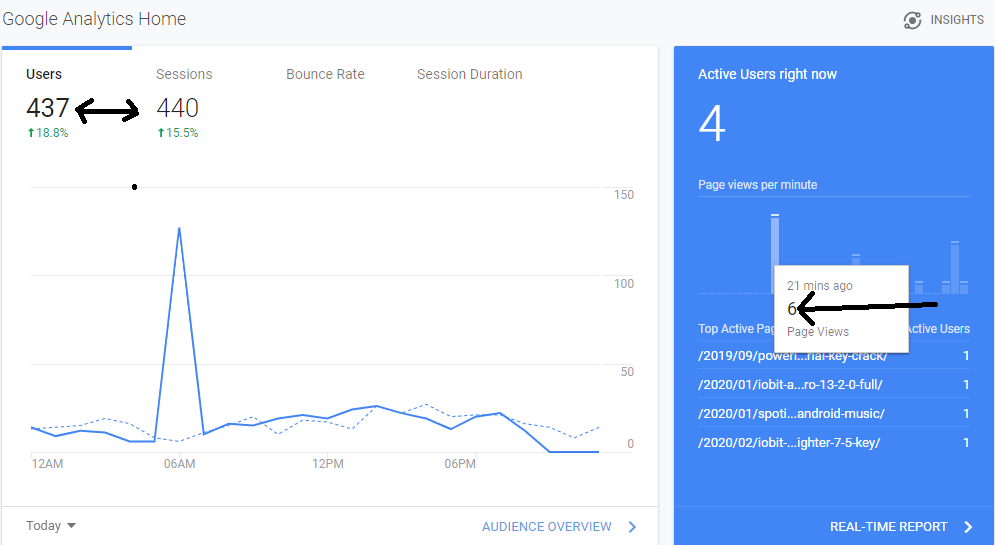Click the 100 y-axis value
The height and width of the screenshot is (545, 995).
click(624, 284)
